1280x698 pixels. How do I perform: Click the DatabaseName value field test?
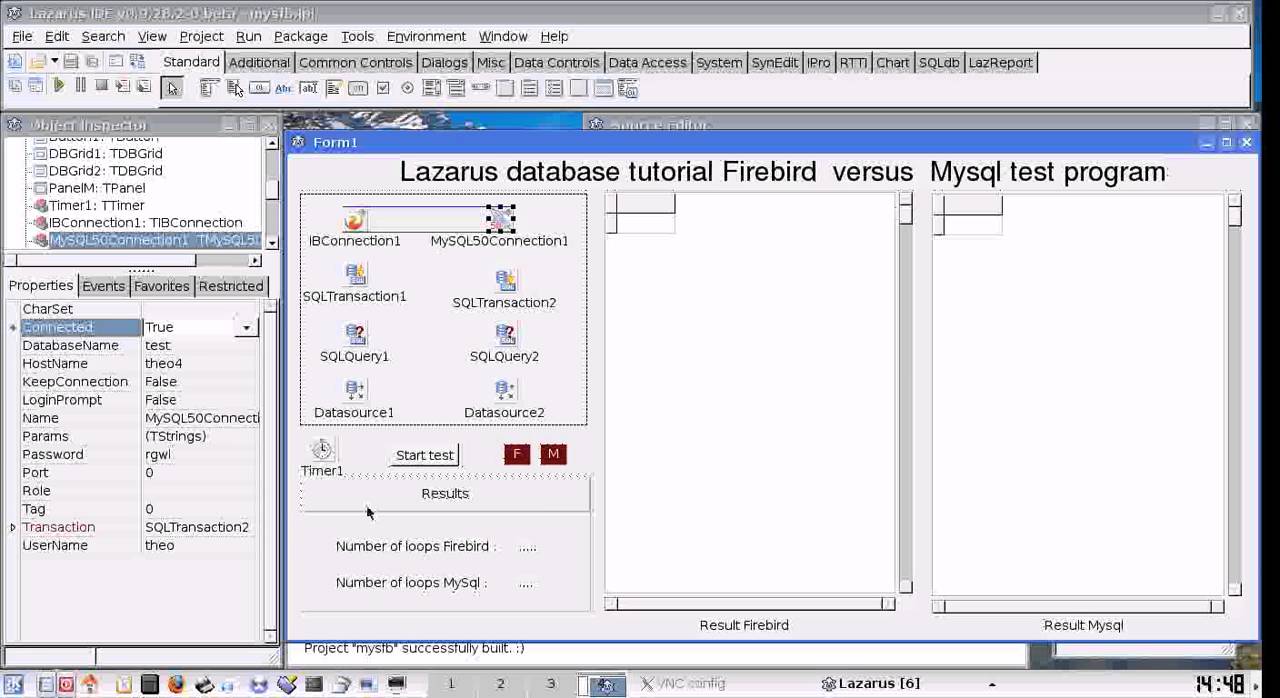tap(200, 346)
